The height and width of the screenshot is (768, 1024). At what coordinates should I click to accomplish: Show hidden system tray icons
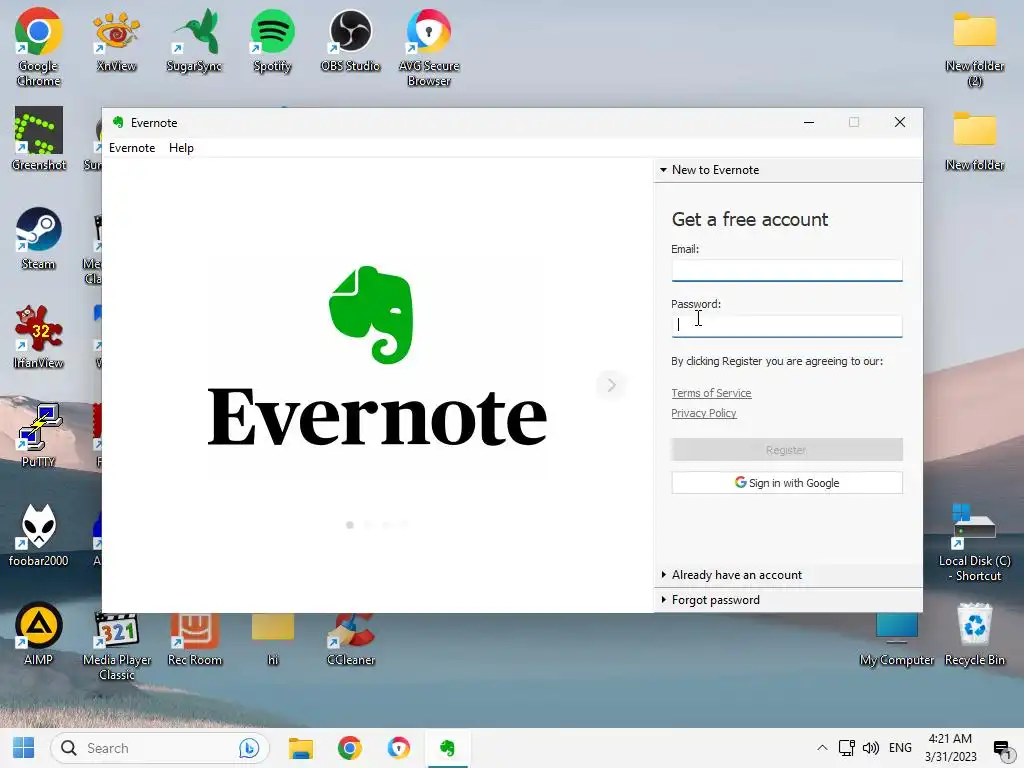coord(822,748)
